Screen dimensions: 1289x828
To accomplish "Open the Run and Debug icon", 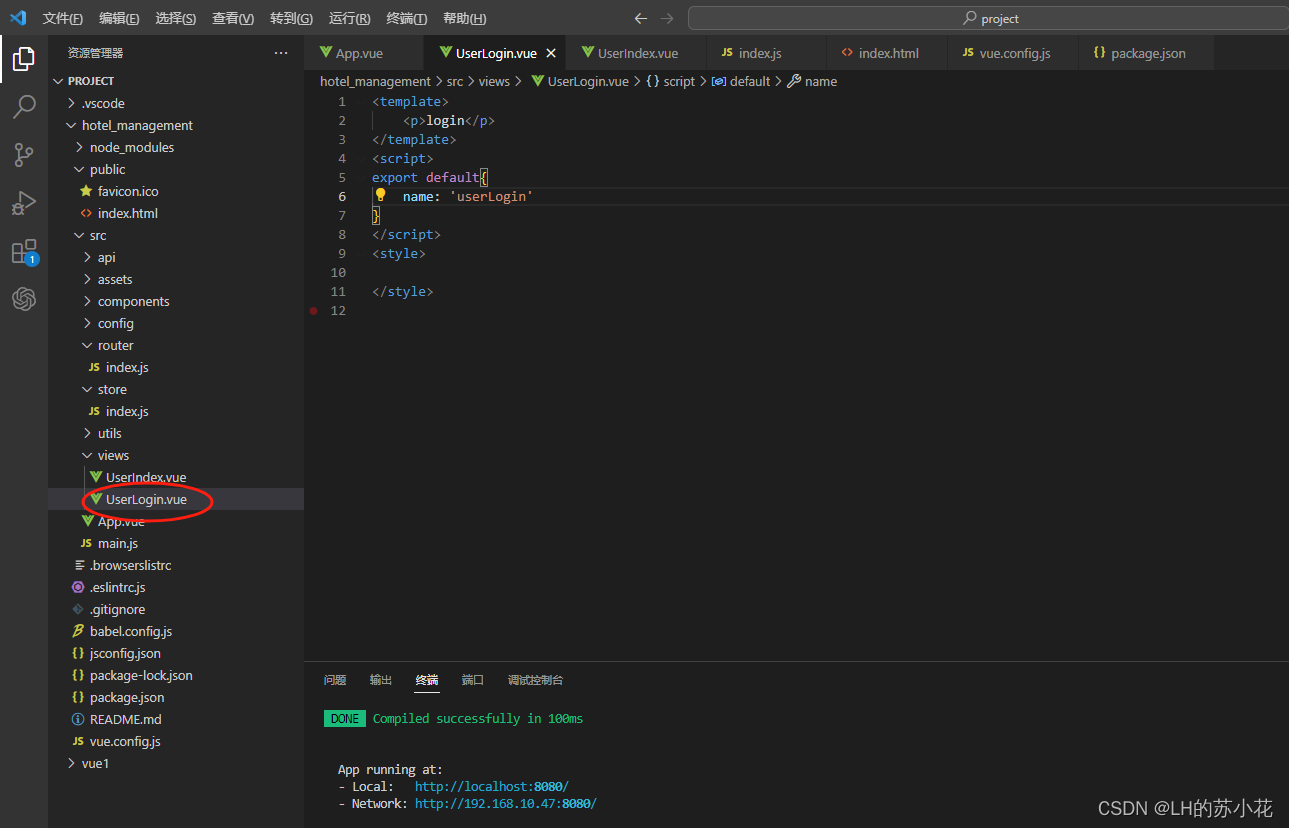I will [x=24, y=203].
